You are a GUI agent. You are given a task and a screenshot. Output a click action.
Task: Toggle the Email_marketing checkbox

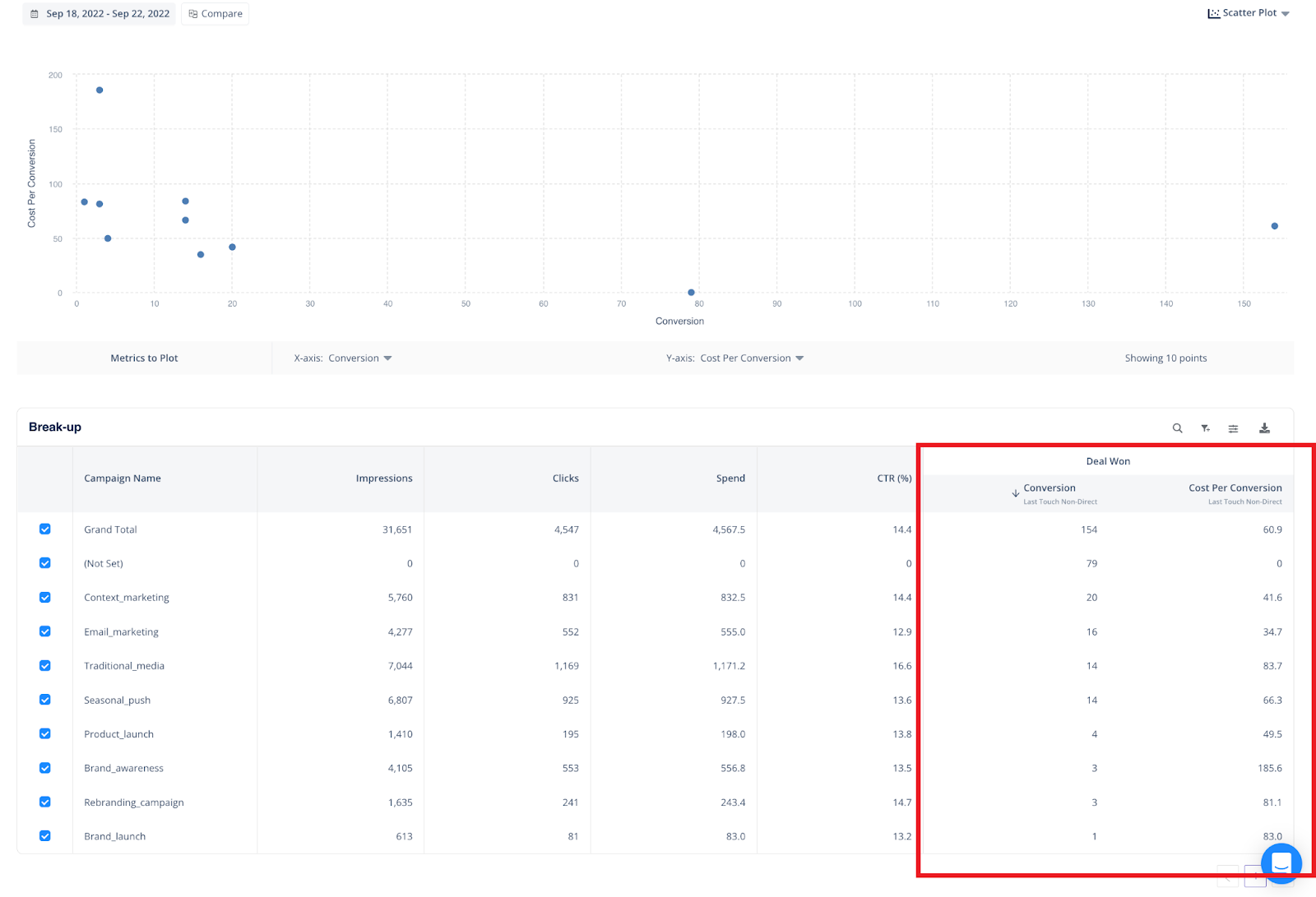[45, 631]
